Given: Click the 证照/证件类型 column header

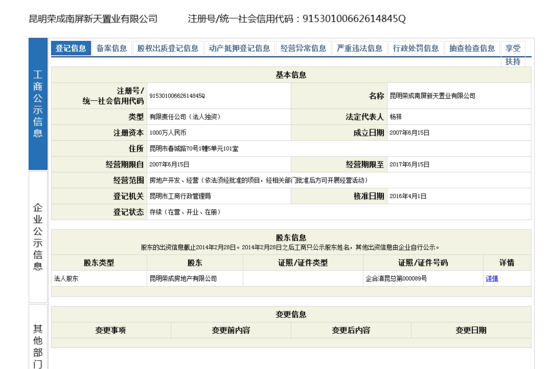Looking at the screenshot, I should pyautogui.click(x=303, y=263).
